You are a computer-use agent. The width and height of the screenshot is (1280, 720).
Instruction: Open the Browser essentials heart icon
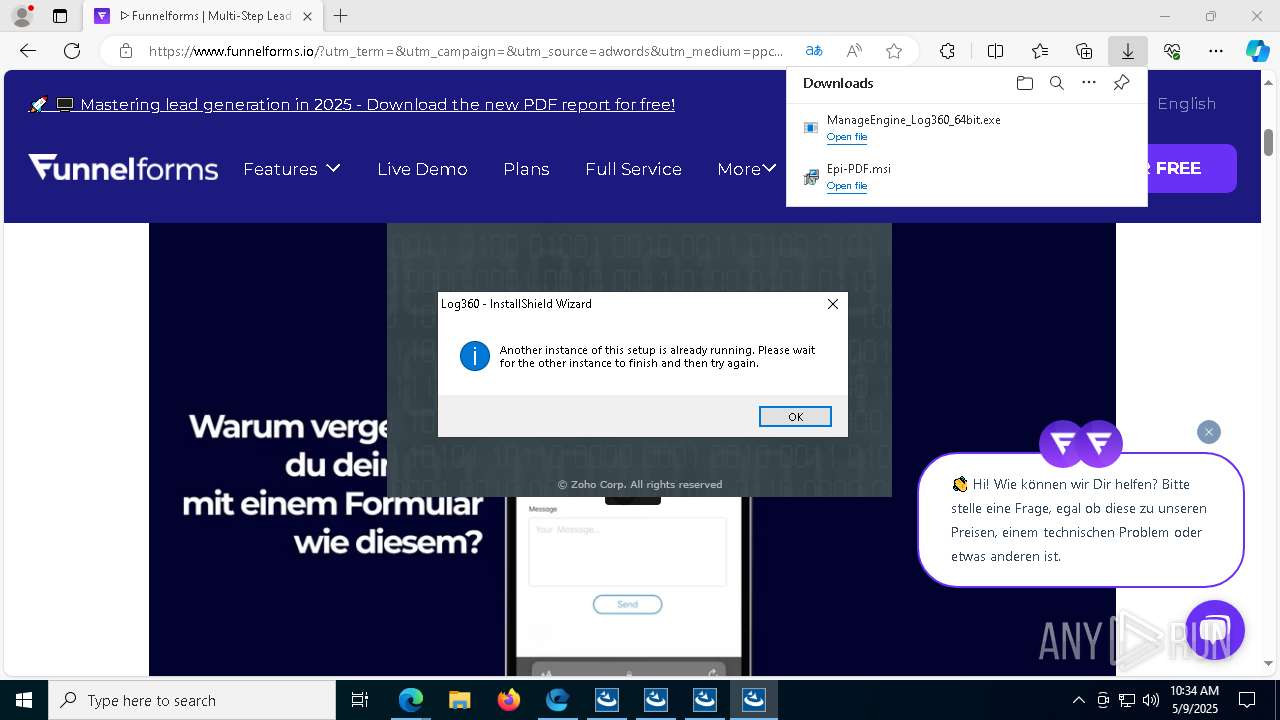coord(1172,51)
